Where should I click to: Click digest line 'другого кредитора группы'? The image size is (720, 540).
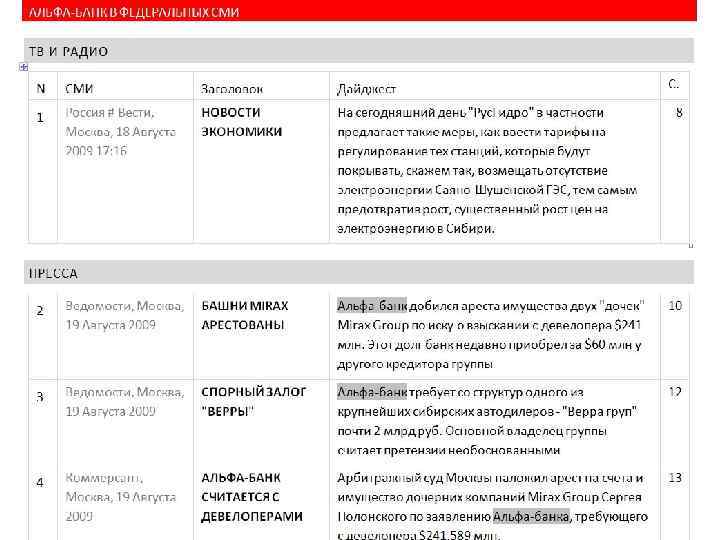[x=416, y=365]
